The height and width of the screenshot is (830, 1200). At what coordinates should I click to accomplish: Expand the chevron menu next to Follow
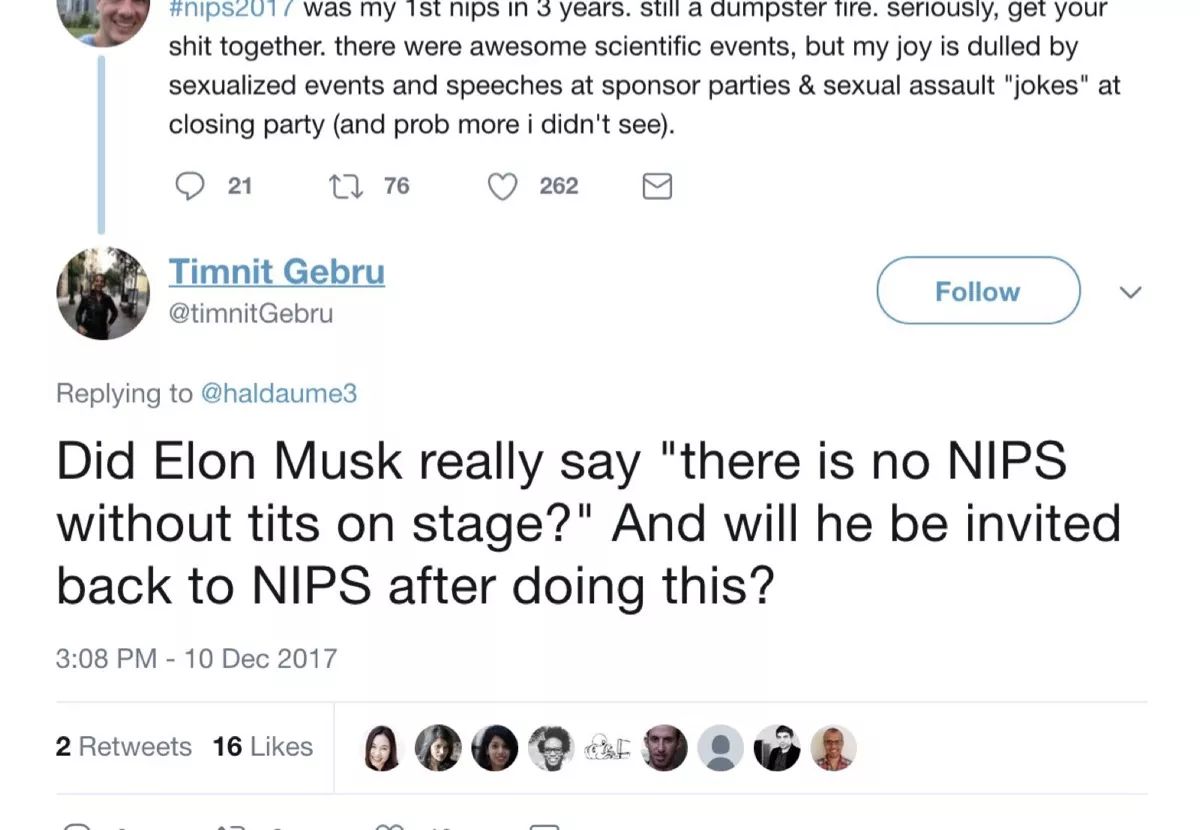(x=1130, y=292)
